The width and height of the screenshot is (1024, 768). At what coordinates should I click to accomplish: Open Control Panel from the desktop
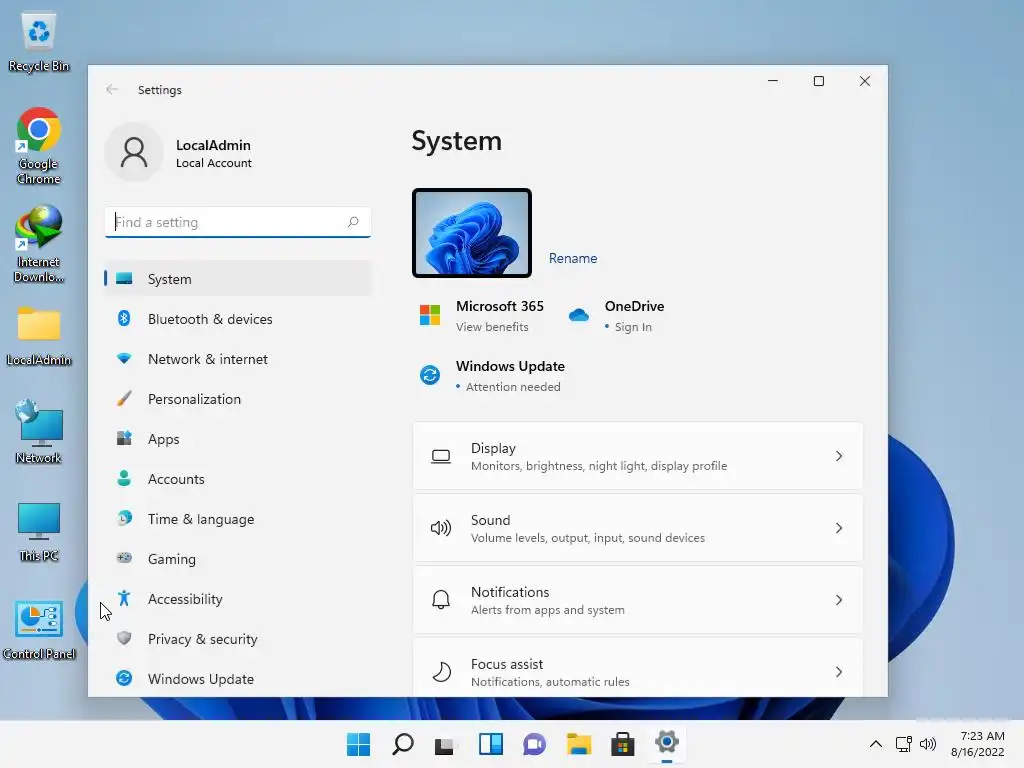pyautogui.click(x=39, y=630)
